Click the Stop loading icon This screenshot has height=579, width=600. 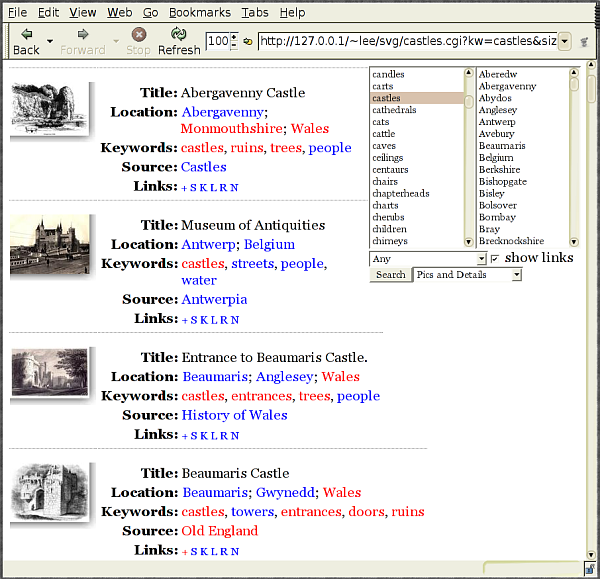pos(138,34)
